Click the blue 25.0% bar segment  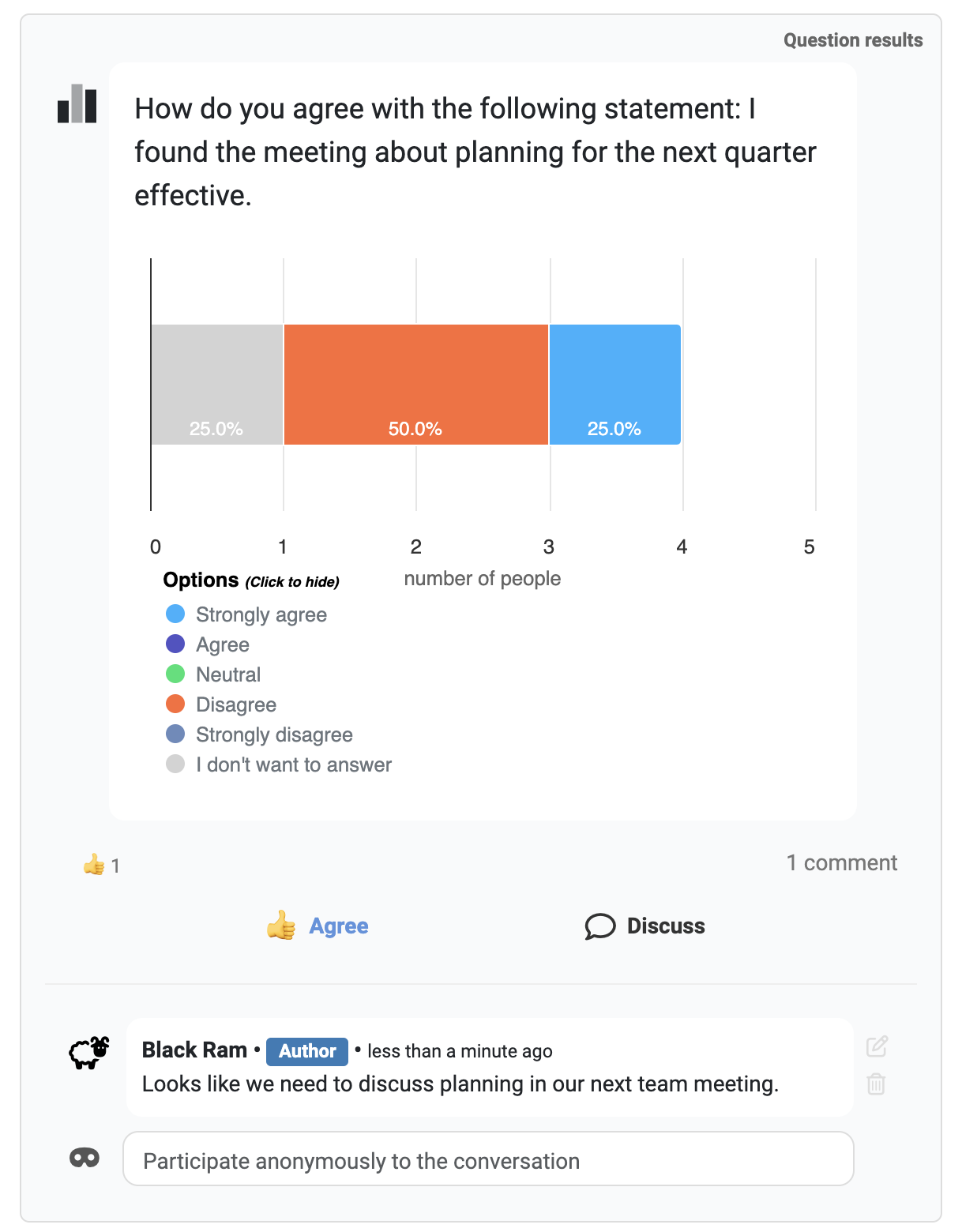coord(614,384)
